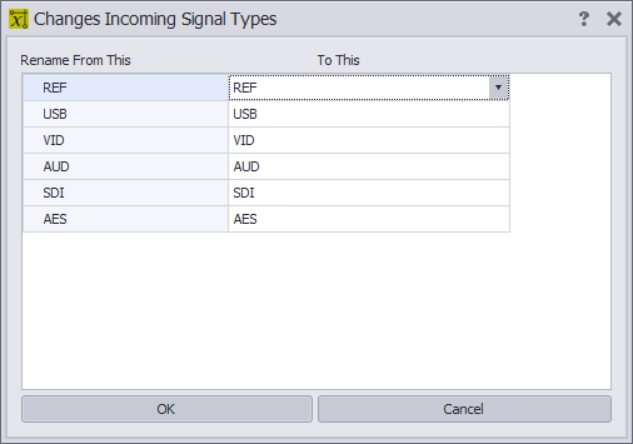Confirm changes with the OK button
Viewport: 633px width, 444px height.
(167, 409)
